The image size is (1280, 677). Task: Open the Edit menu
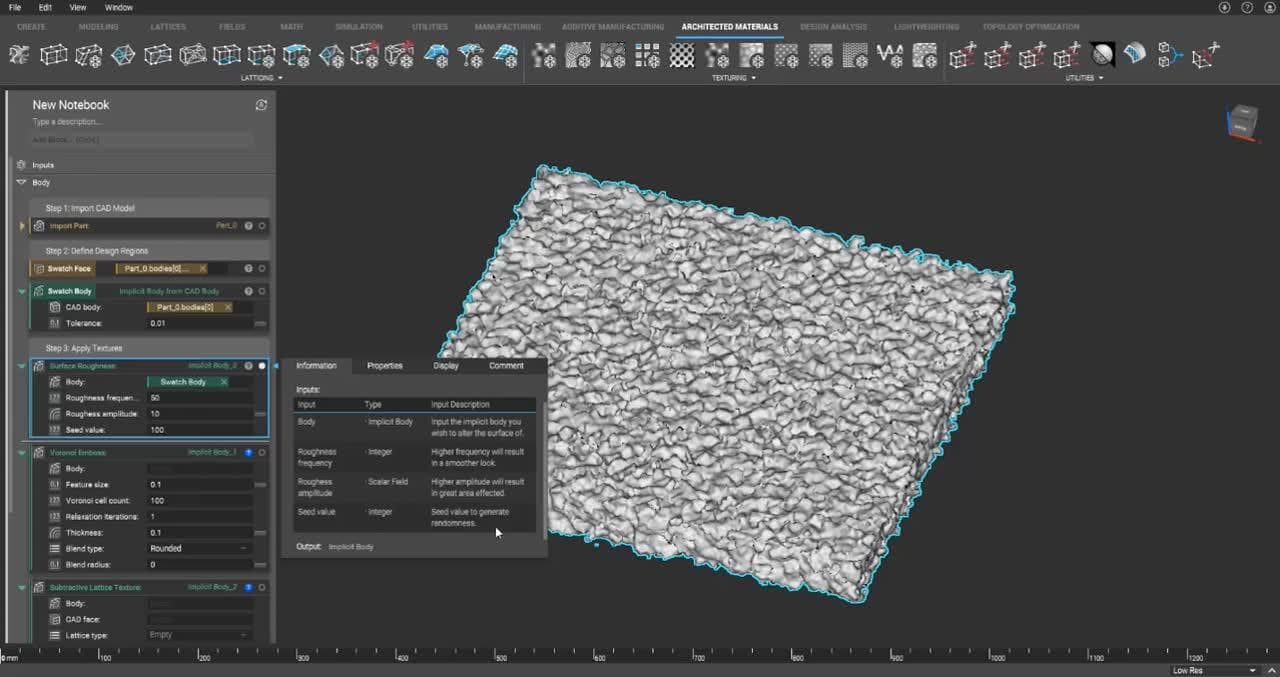[45, 7]
